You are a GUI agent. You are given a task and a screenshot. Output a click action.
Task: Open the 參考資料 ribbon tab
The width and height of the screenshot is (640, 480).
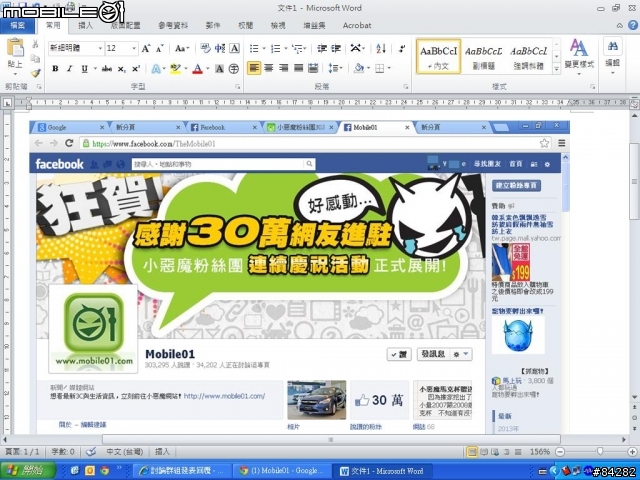point(173,25)
